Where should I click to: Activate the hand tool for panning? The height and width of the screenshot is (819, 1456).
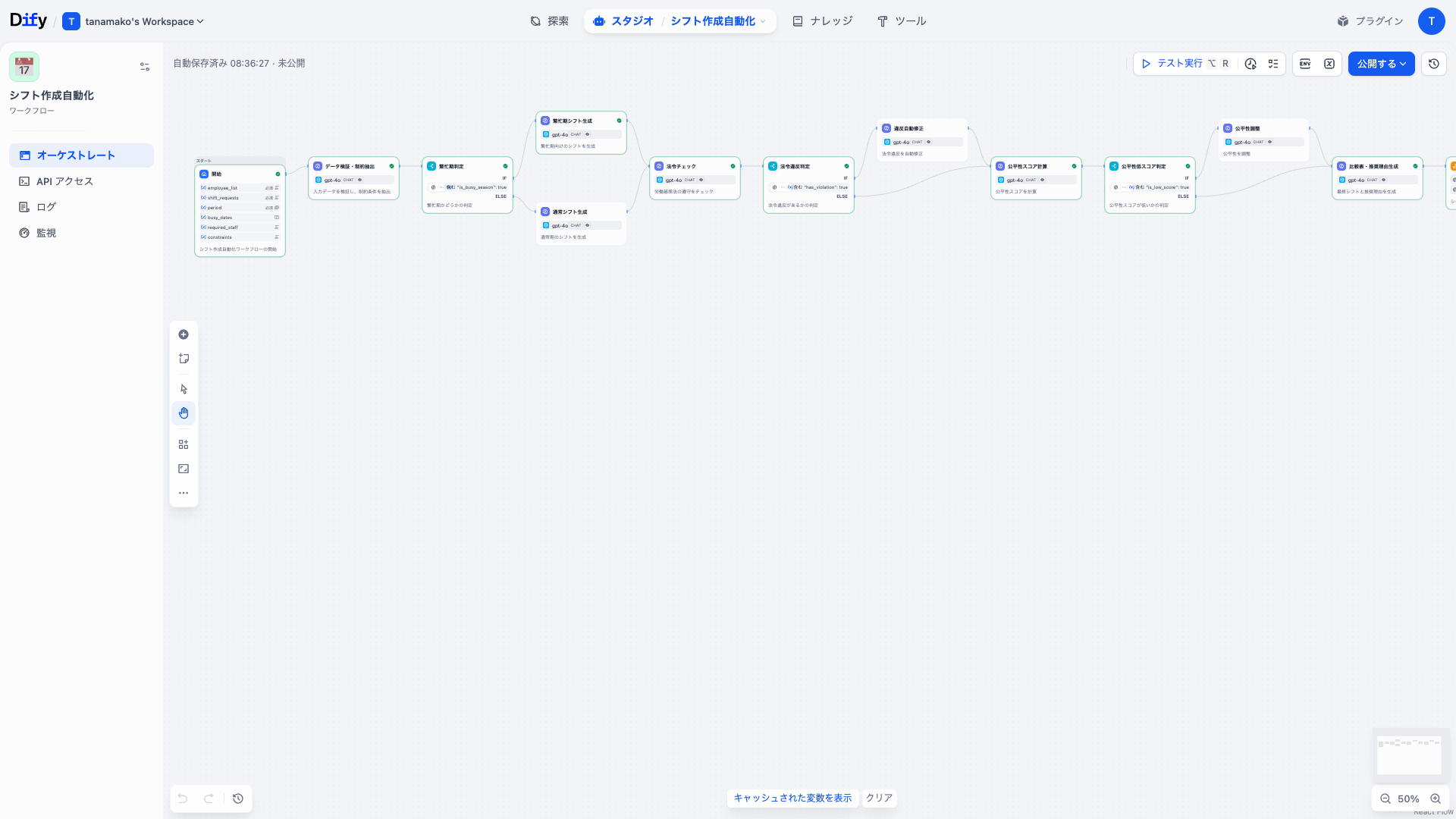[x=184, y=413]
